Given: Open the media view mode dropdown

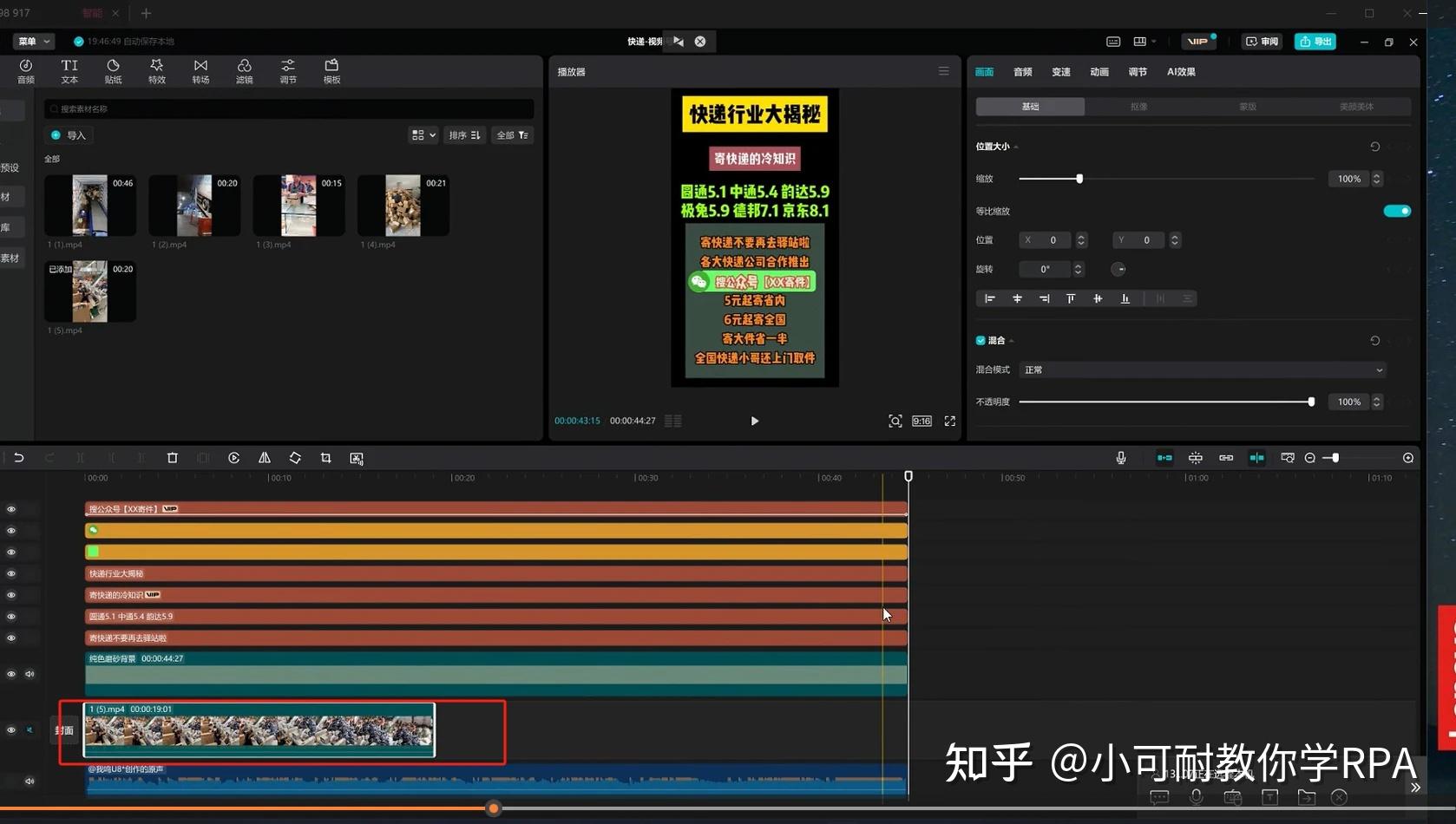Looking at the screenshot, I should click(x=423, y=135).
